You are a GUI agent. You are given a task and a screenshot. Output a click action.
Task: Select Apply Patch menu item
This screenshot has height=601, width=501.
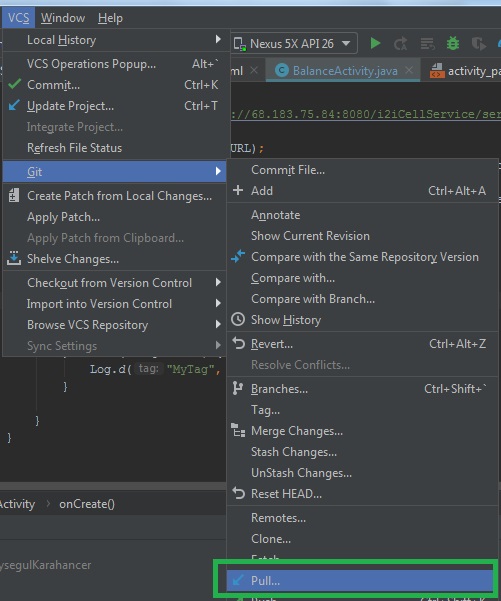click(x=116, y=217)
